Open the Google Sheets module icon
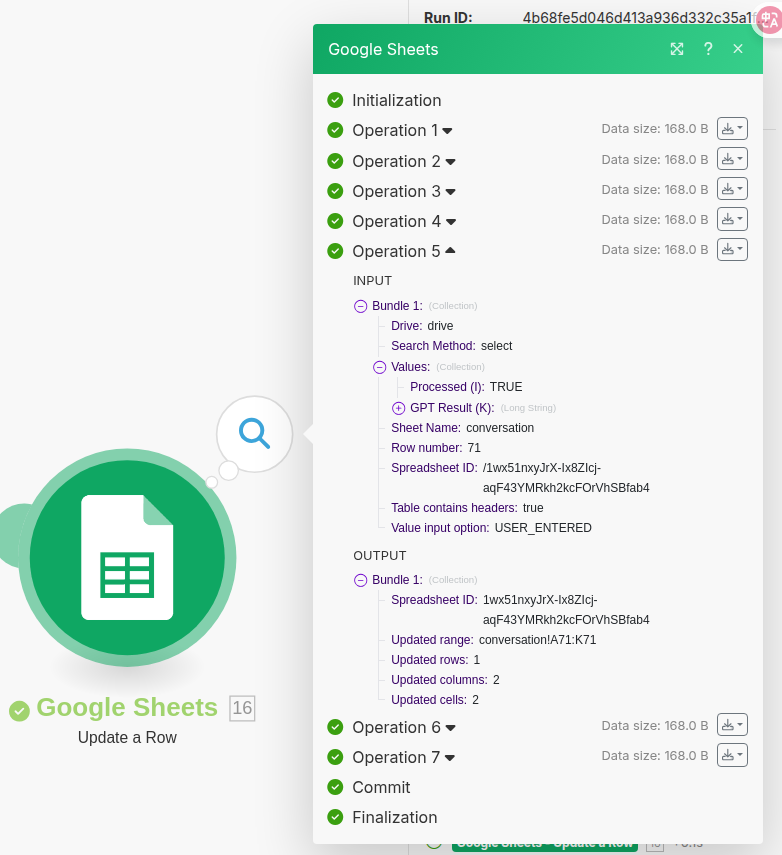This screenshot has width=782, height=855. coord(127,557)
